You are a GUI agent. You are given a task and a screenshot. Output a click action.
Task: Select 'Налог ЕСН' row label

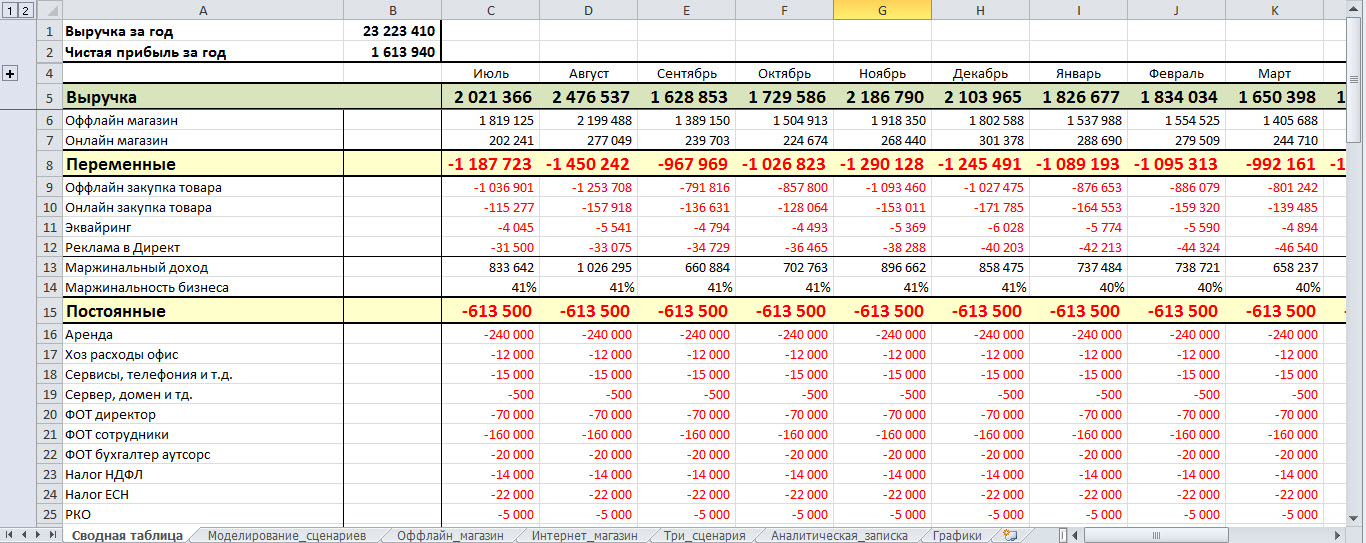[203, 494]
